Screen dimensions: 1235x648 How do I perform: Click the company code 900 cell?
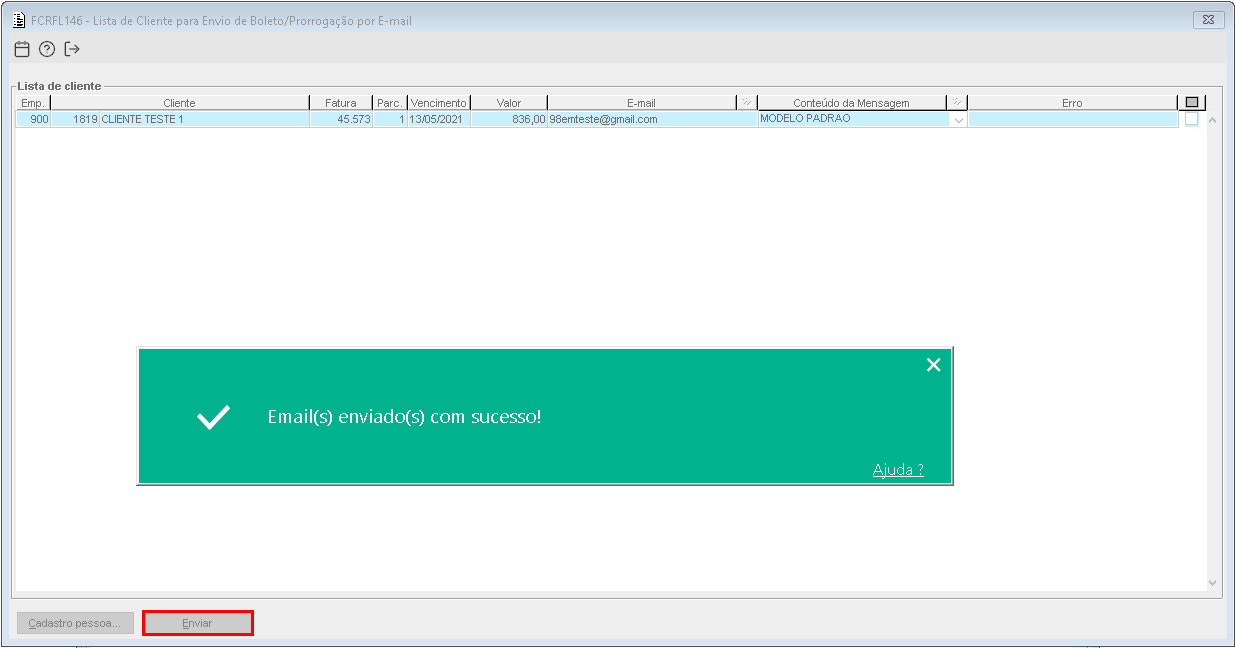(x=33, y=119)
